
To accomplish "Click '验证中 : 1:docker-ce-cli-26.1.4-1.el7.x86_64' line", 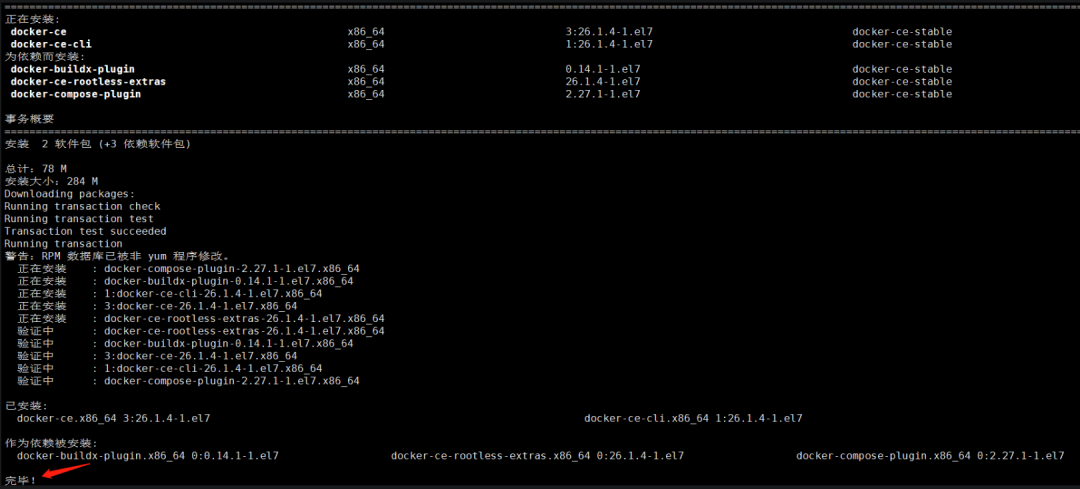I will tap(169, 368).
